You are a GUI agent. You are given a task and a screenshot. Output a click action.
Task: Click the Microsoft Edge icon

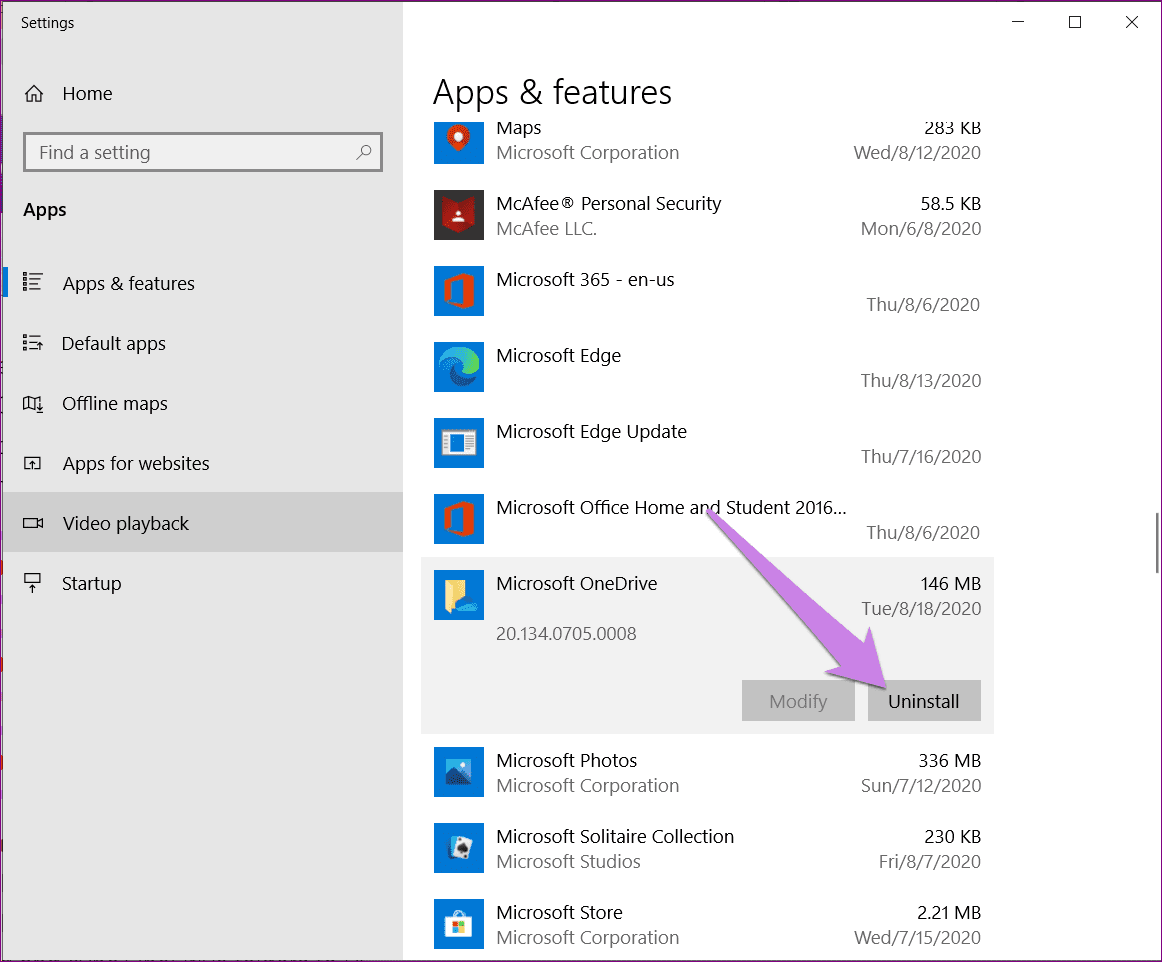pos(459,367)
